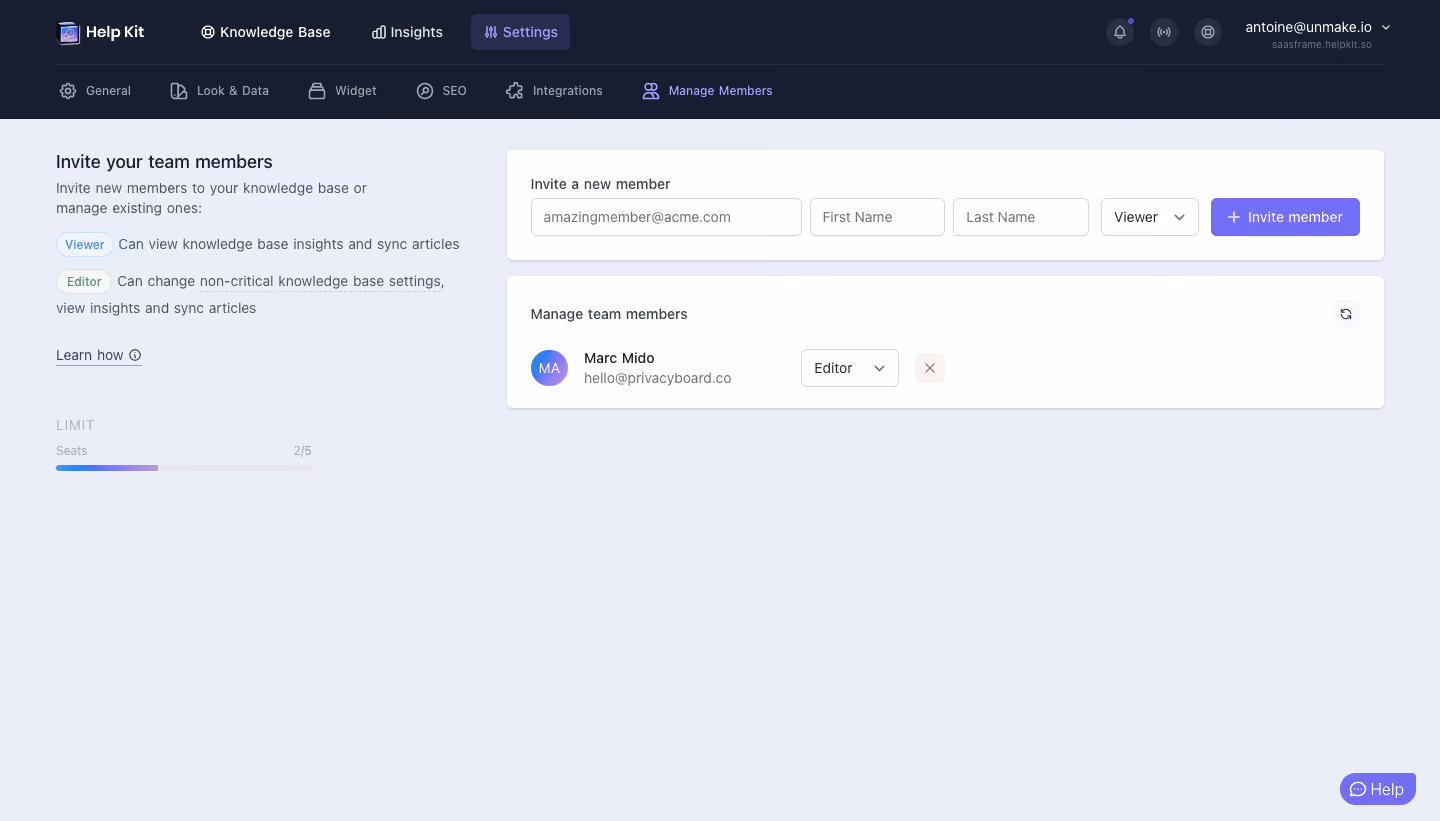The width and height of the screenshot is (1440, 821).
Task: Focus the First Name field
Action: [877, 217]
